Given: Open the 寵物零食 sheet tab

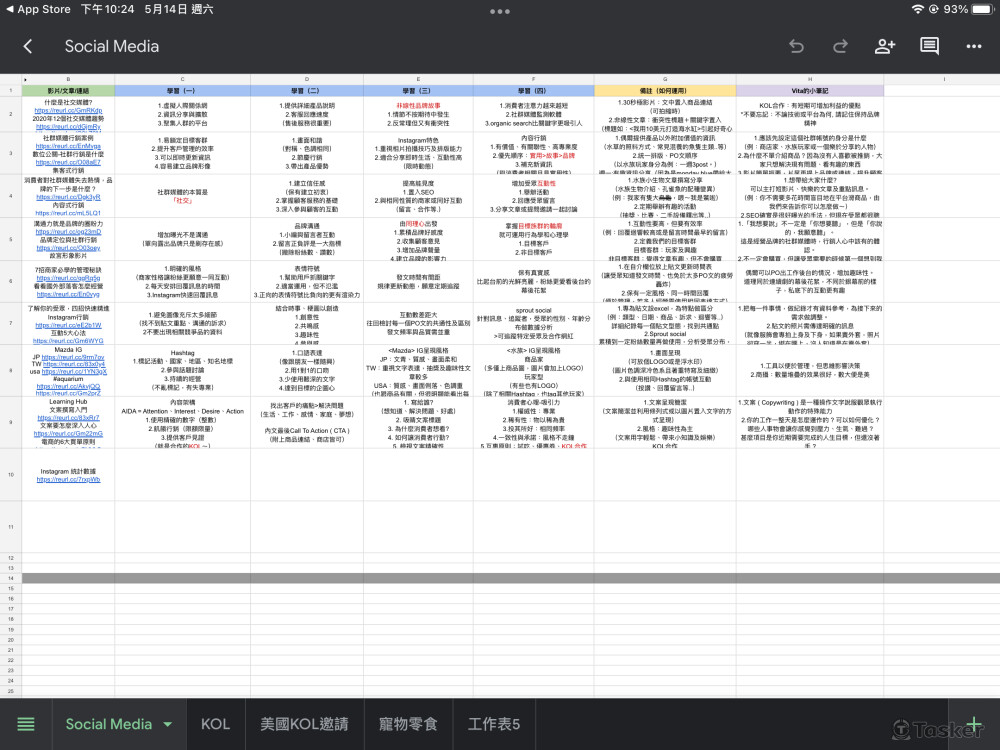Looking at the screenshot, I should click(408, 724).
